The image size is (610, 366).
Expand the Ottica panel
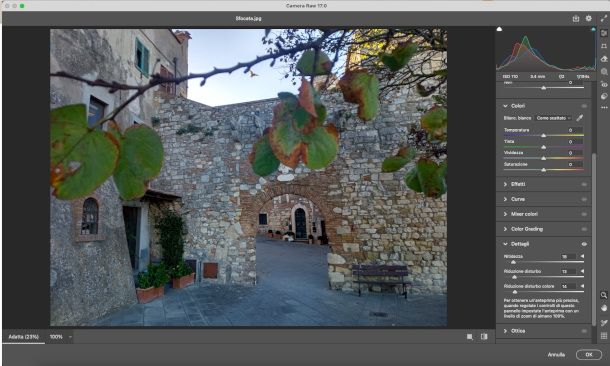pos(505,331)
